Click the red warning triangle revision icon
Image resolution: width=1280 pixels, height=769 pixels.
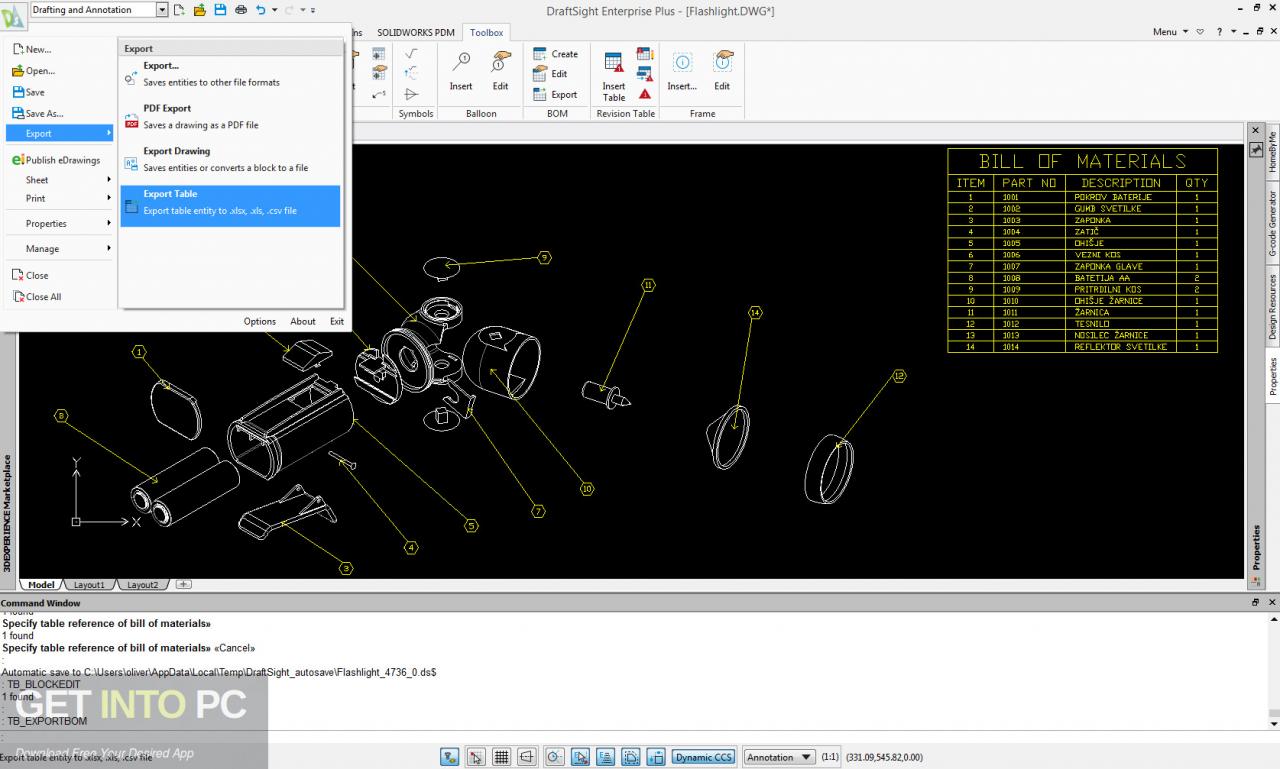click(x=645, y=94)
